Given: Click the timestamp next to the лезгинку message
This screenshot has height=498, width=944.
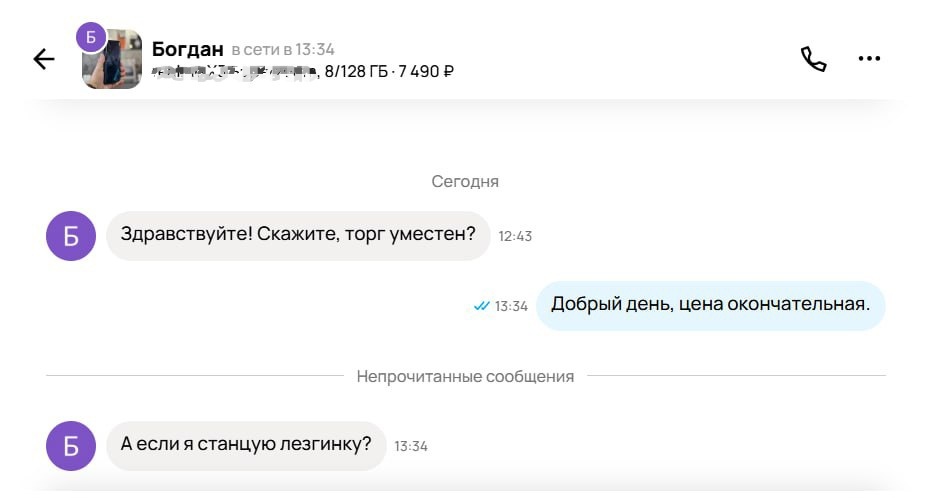Looking at the screenshot, I should click(411, 446).
